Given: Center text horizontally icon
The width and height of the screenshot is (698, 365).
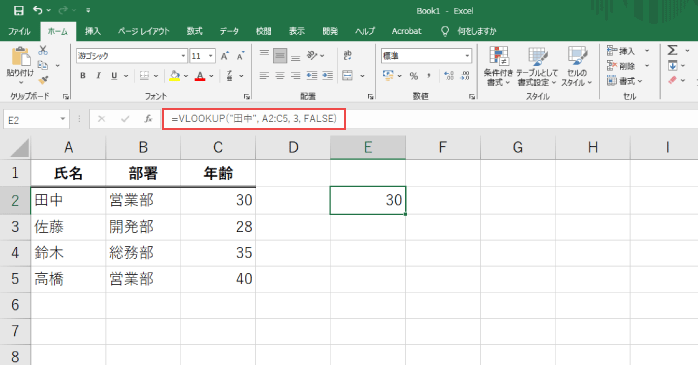Looking at the screenshot, I should [x=280, y=76].
